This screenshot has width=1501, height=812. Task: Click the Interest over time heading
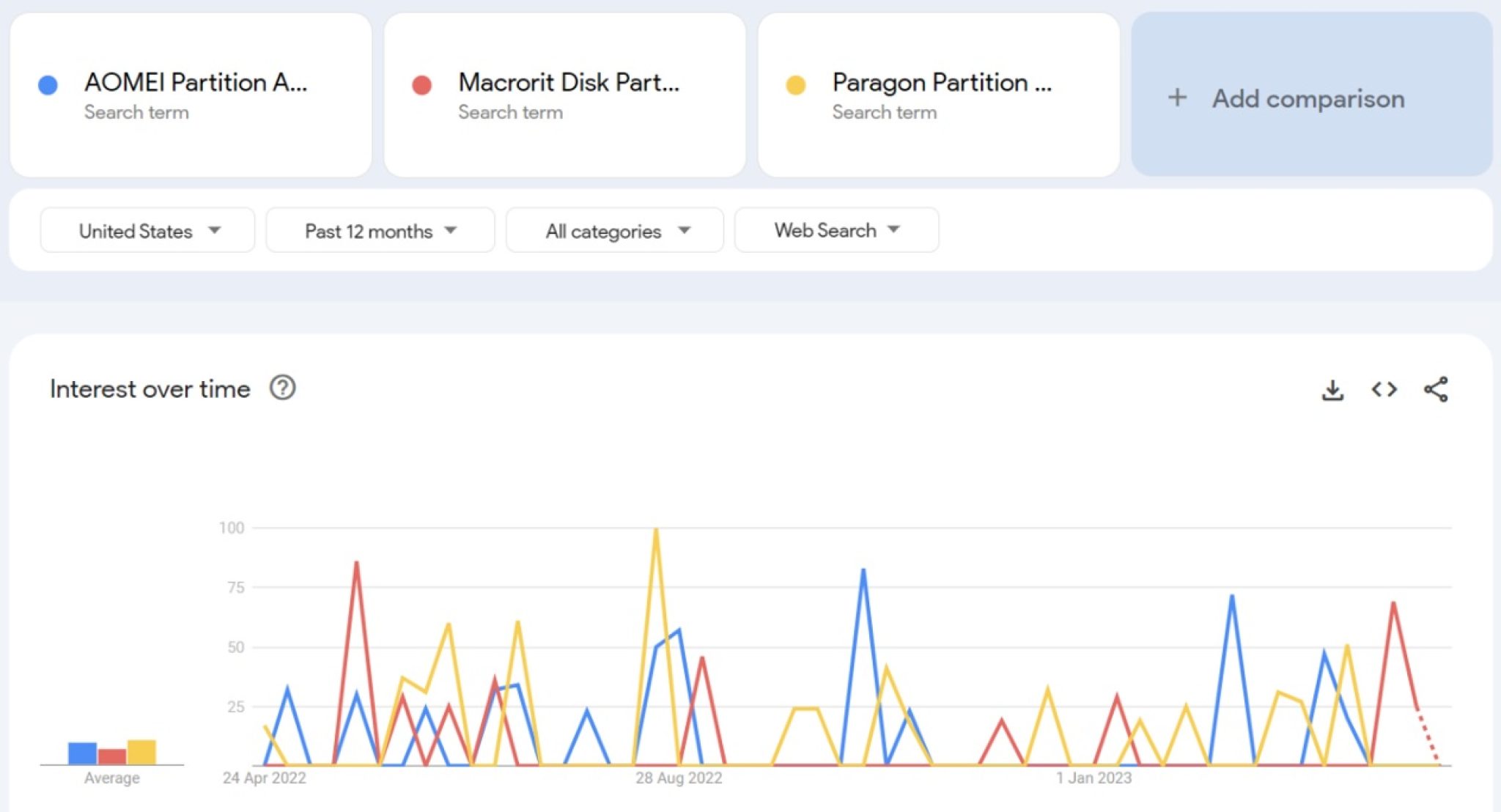click(x=150, y=388)
